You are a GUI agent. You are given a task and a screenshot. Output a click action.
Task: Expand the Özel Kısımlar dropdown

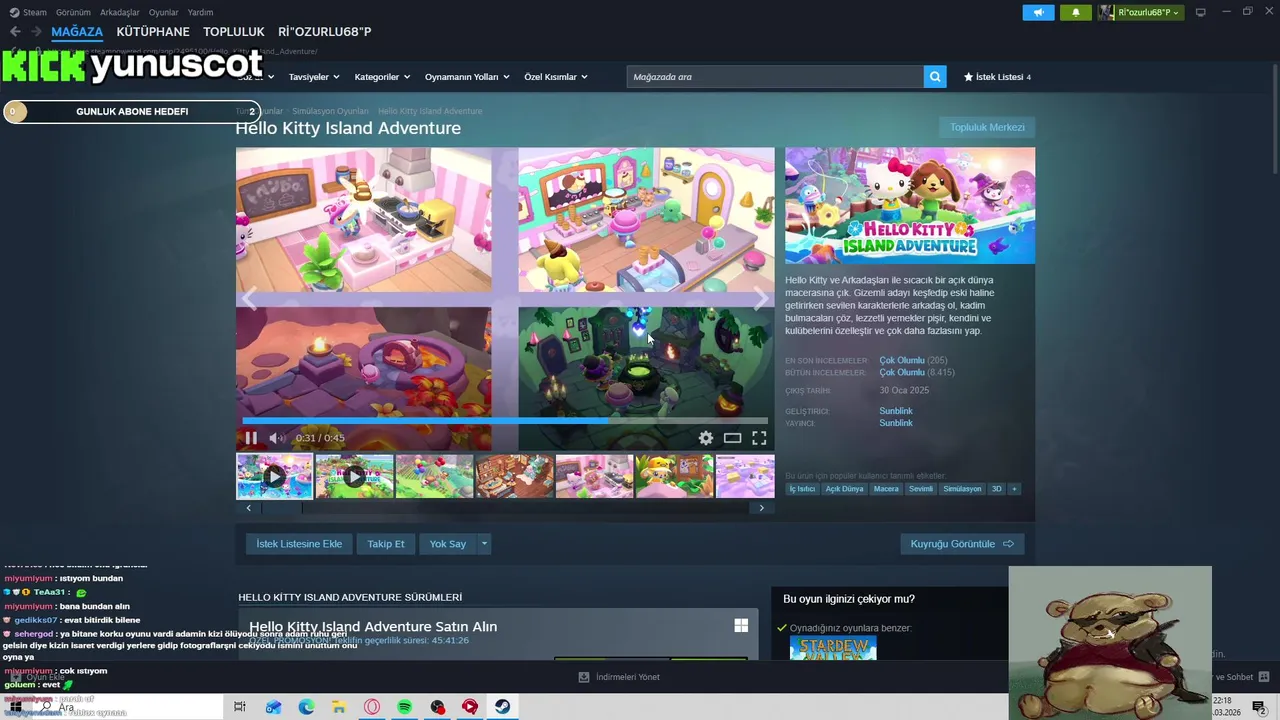(x=556, y=77)
